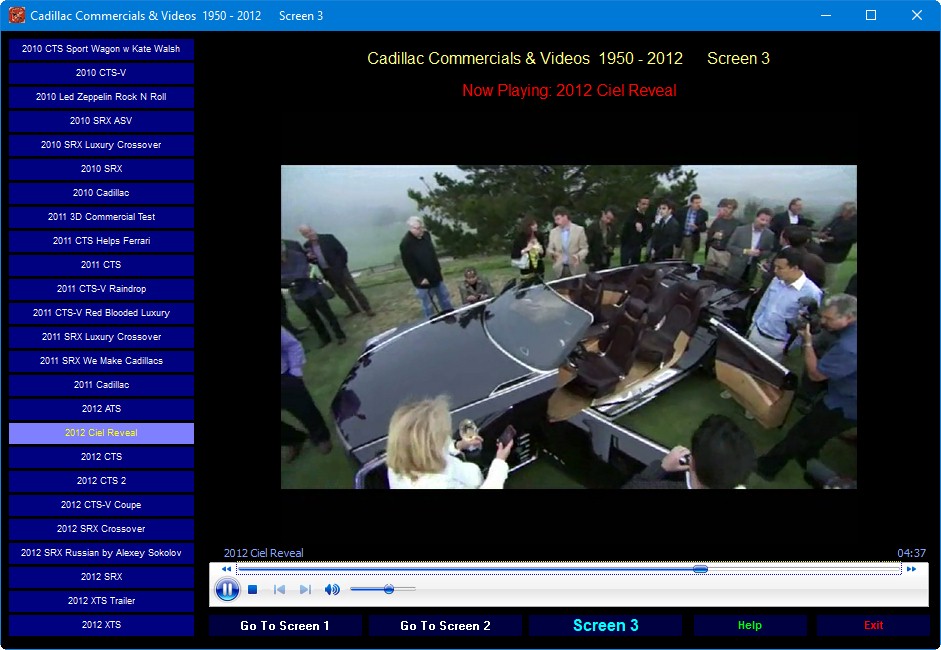Viewport: 941px width, 650px height.
Task: Click the fast forward arrows right of seek bar
Action: [911, 569]
